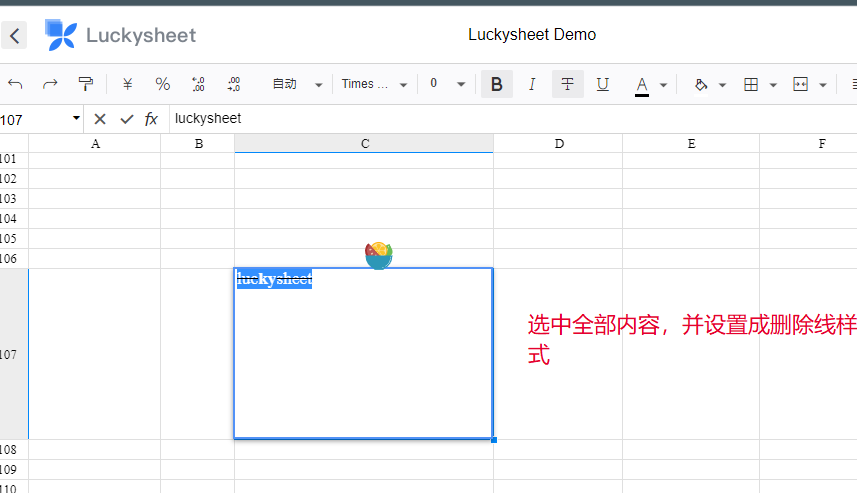Select column C header
The image size is (857, 493).
pyautogui.click(x=364, y=144)
